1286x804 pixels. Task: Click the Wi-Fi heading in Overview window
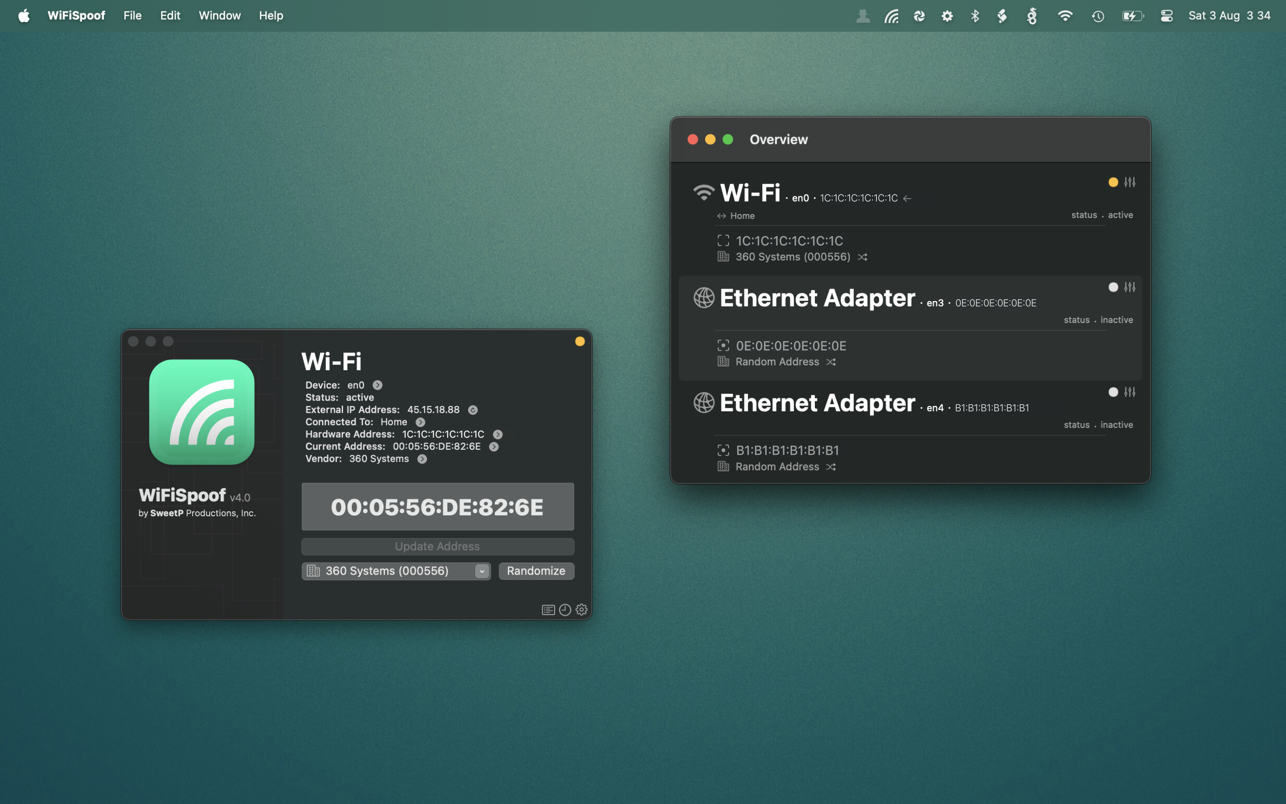750,193
